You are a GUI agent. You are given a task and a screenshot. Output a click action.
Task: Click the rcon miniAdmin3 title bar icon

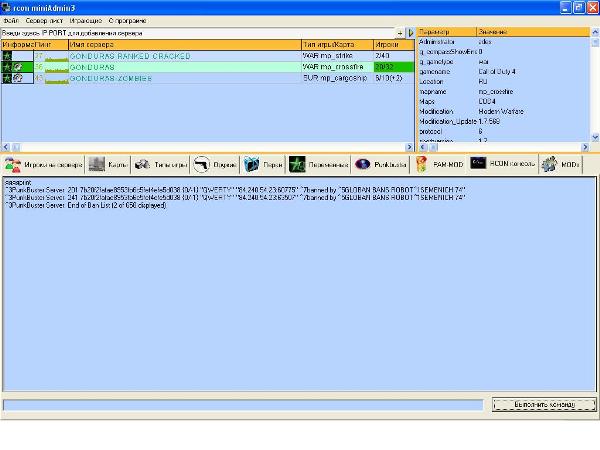[x=6, y=7]
